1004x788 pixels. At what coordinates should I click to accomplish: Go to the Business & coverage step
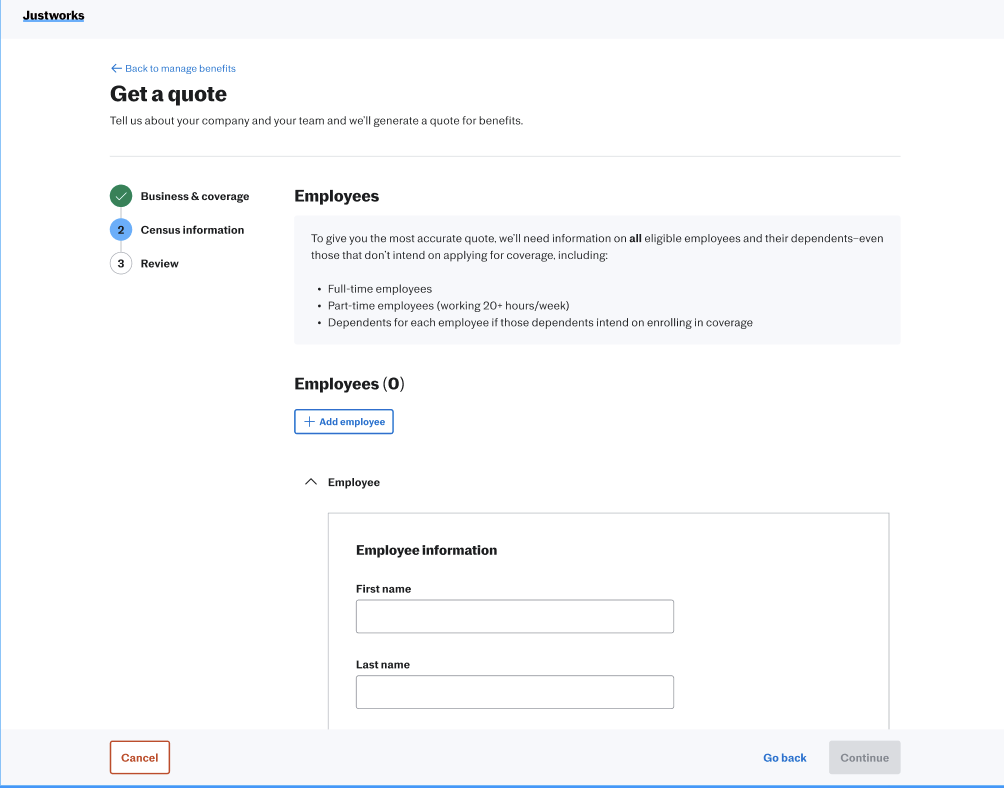click(194, 197)
